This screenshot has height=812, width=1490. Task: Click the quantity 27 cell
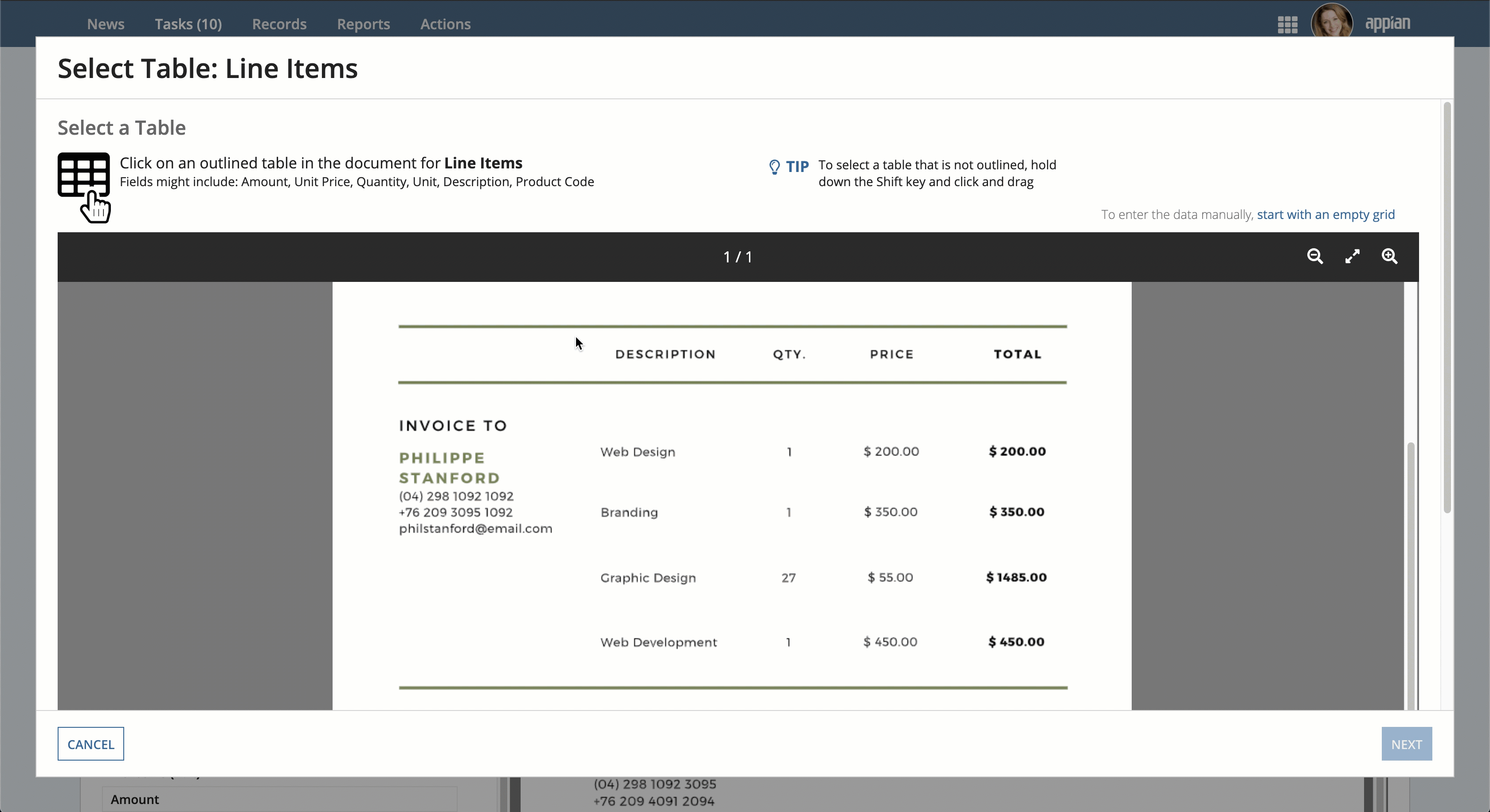point(788,578)
